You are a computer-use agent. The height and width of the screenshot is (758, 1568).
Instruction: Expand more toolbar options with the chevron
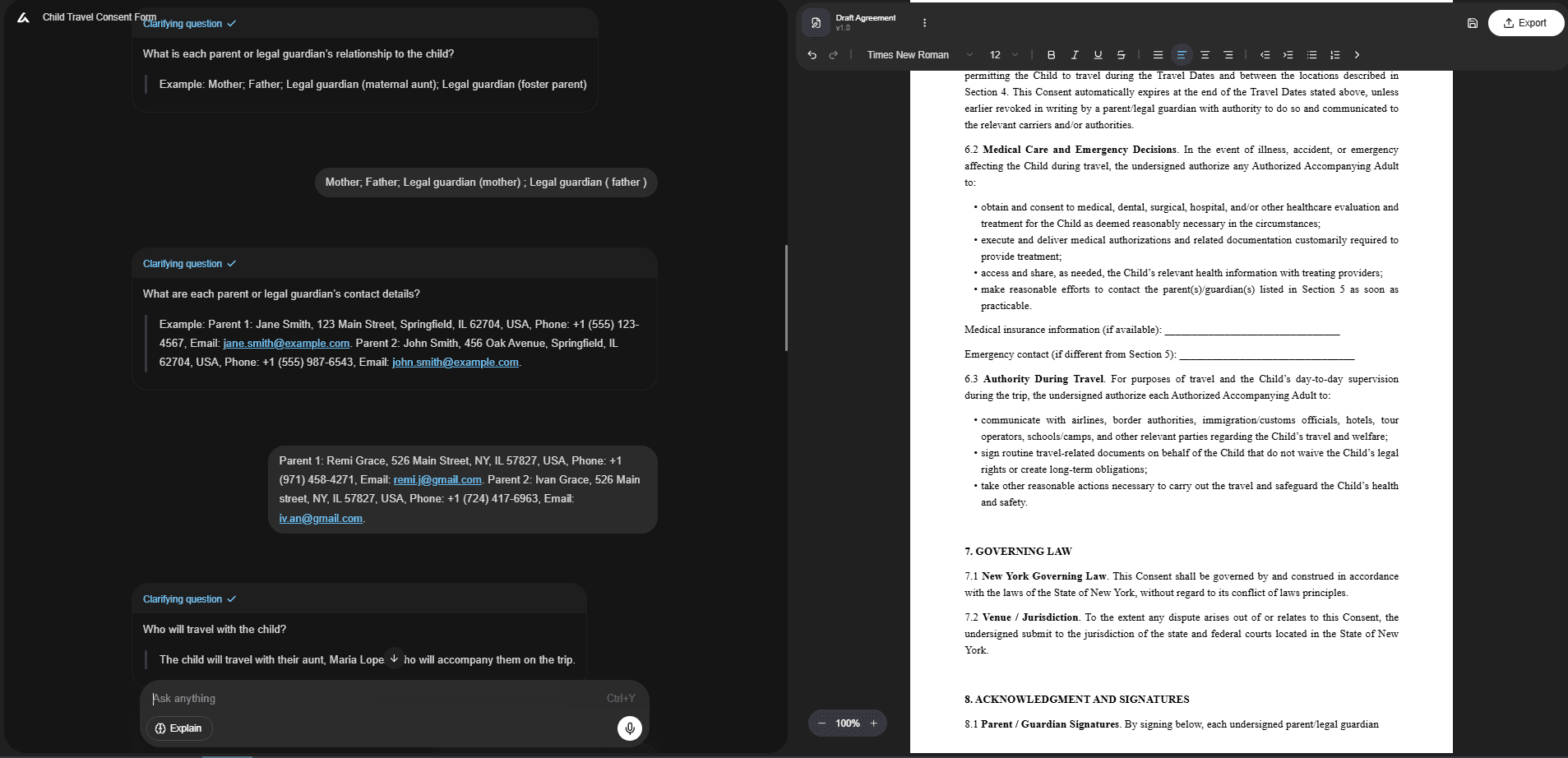click(1358, 55)
